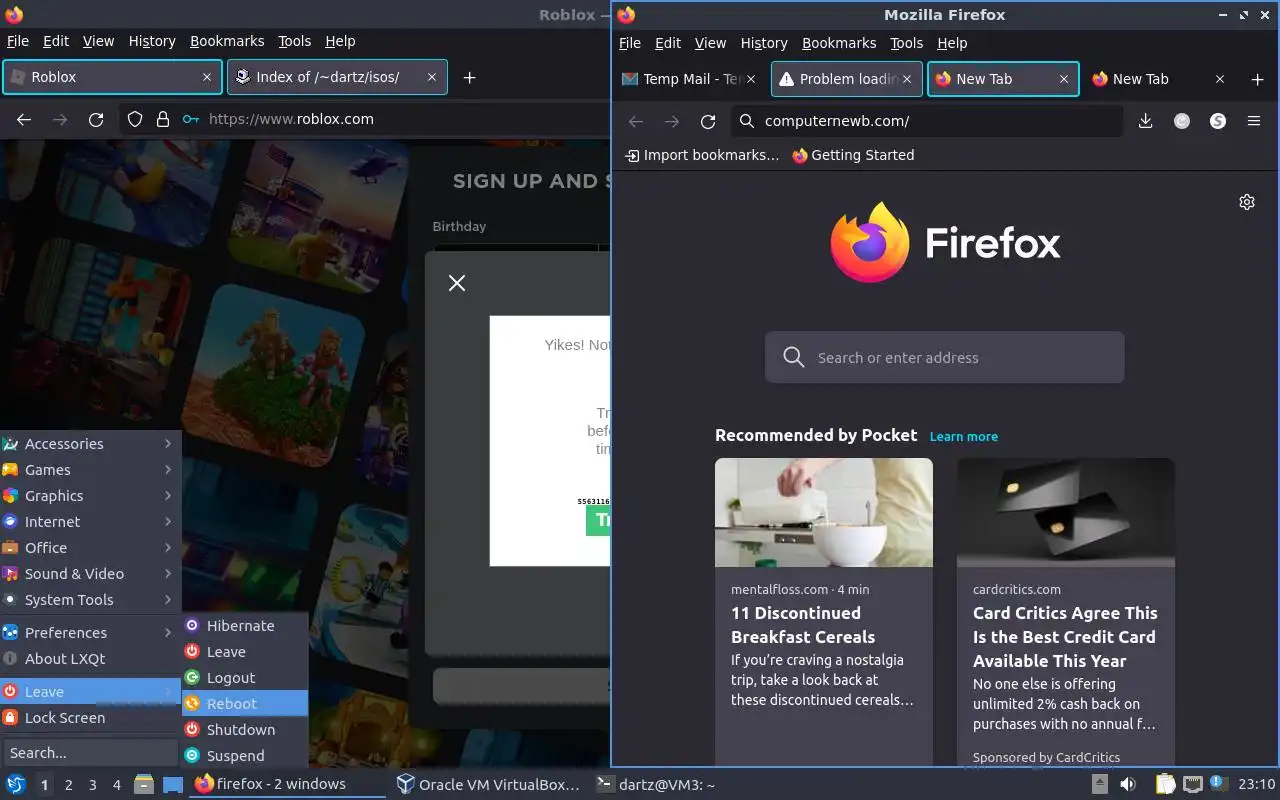Click the breakfast cereal article thumbnail
This screenshot has width=1280, height=800.
coord(824,512)
